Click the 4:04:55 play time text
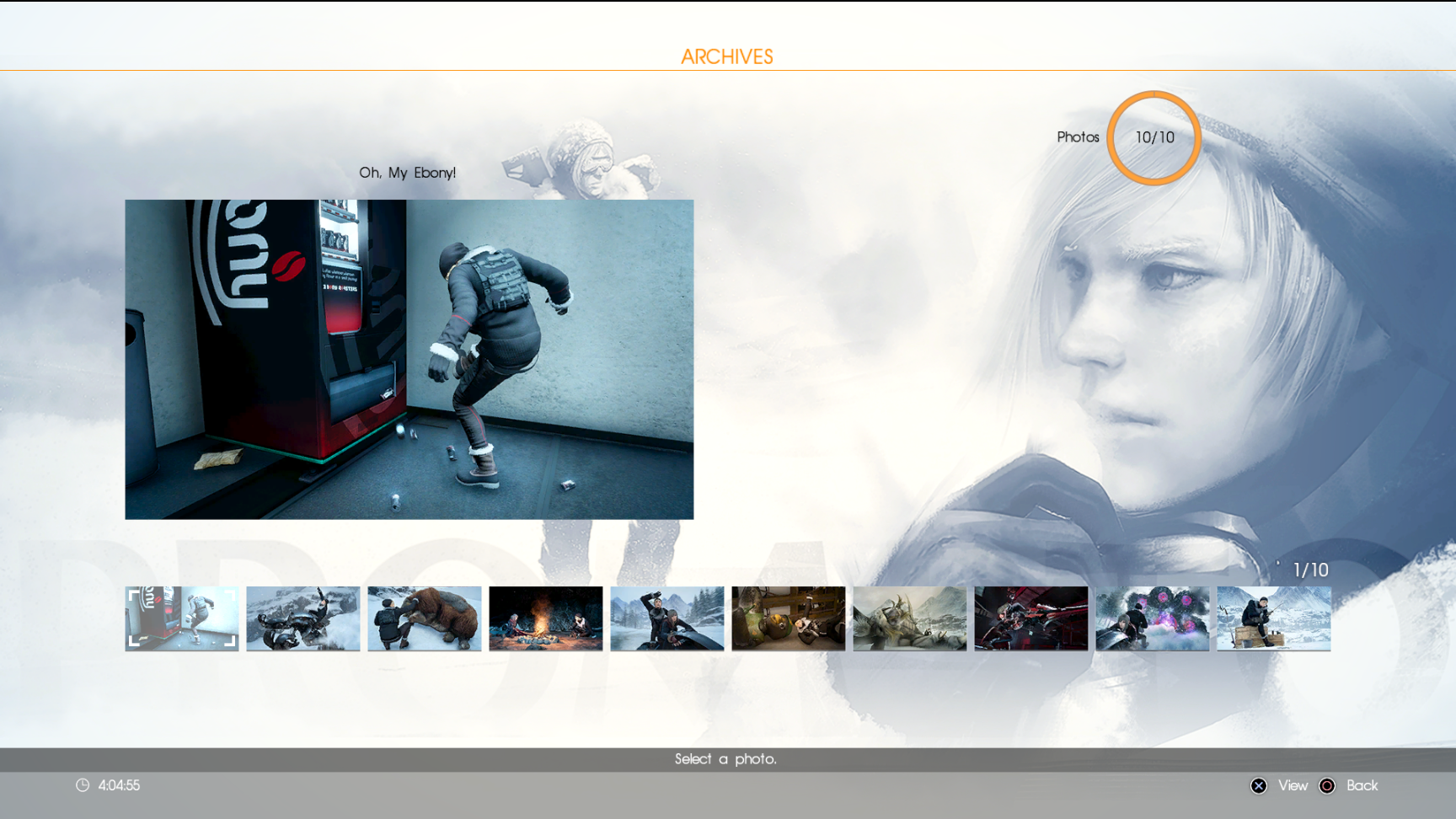Viewport: 1456px width, 819px height. point(120,785)
